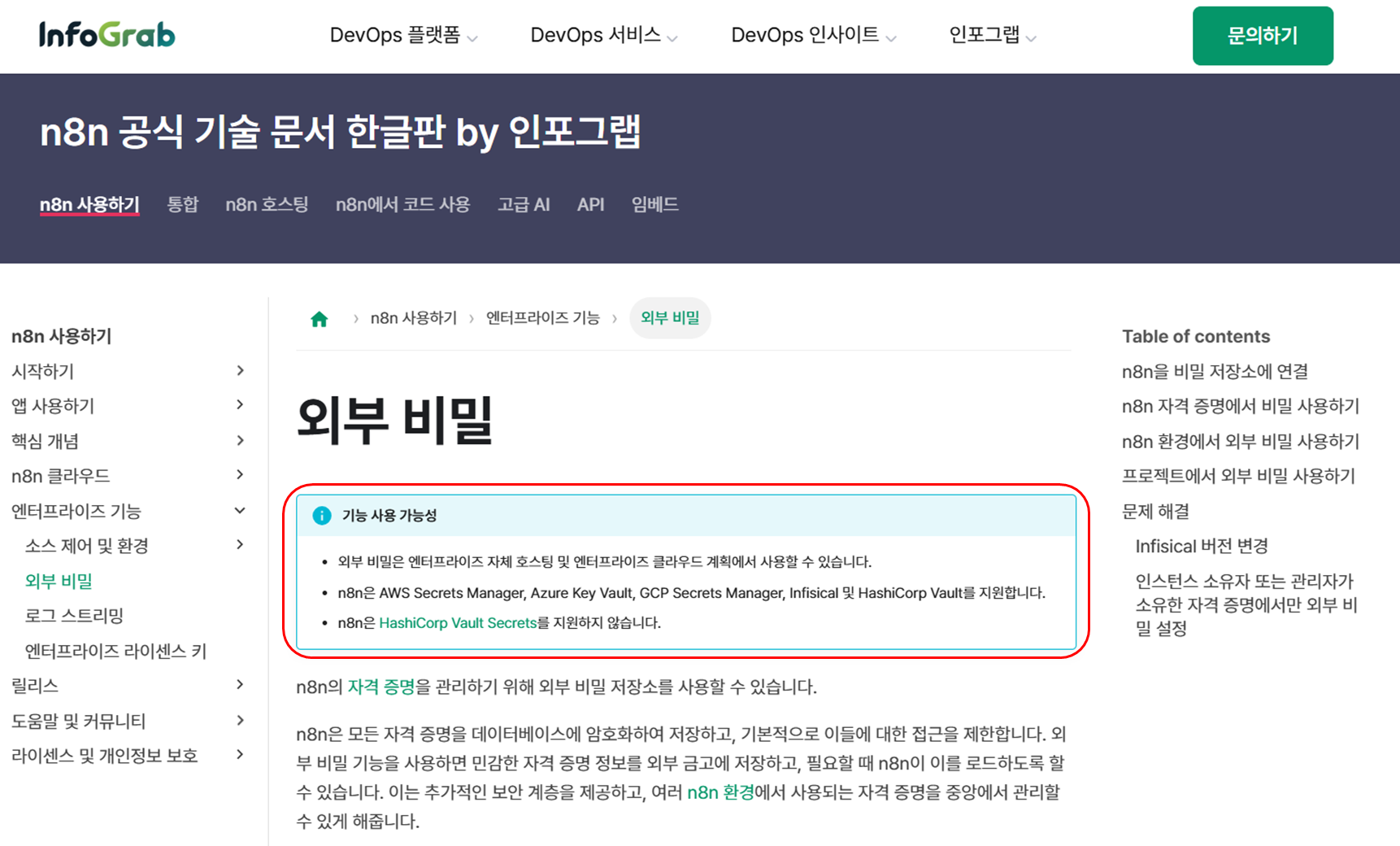This screenshot has width=1400, height=846.
Task: Open the 고급 AI tab
Action: click(x=524, y=205)
